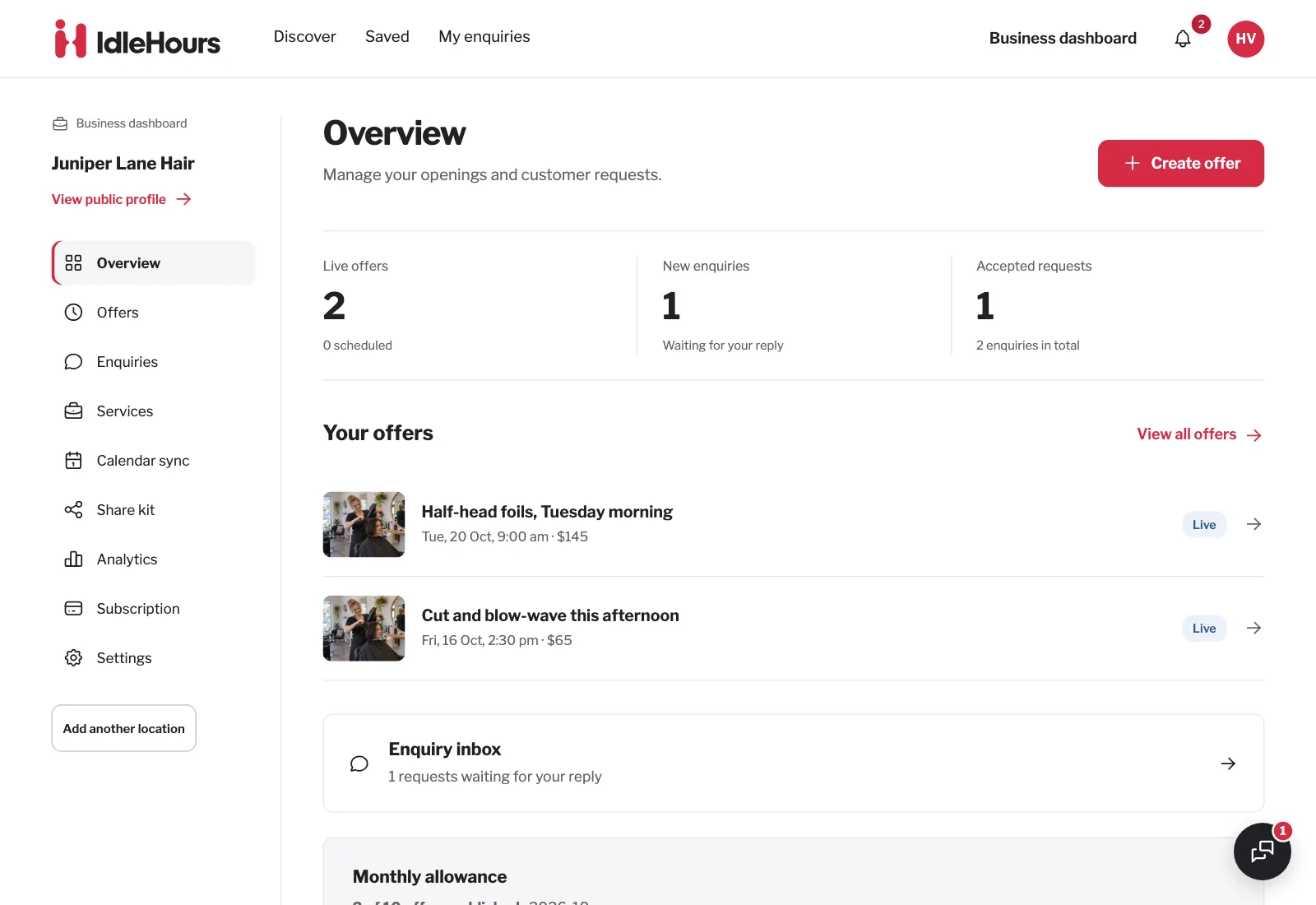Click the Live badge on Cut and blow-wave
This screenshot has height=905, width=1316.
[x=1204, y=629]
